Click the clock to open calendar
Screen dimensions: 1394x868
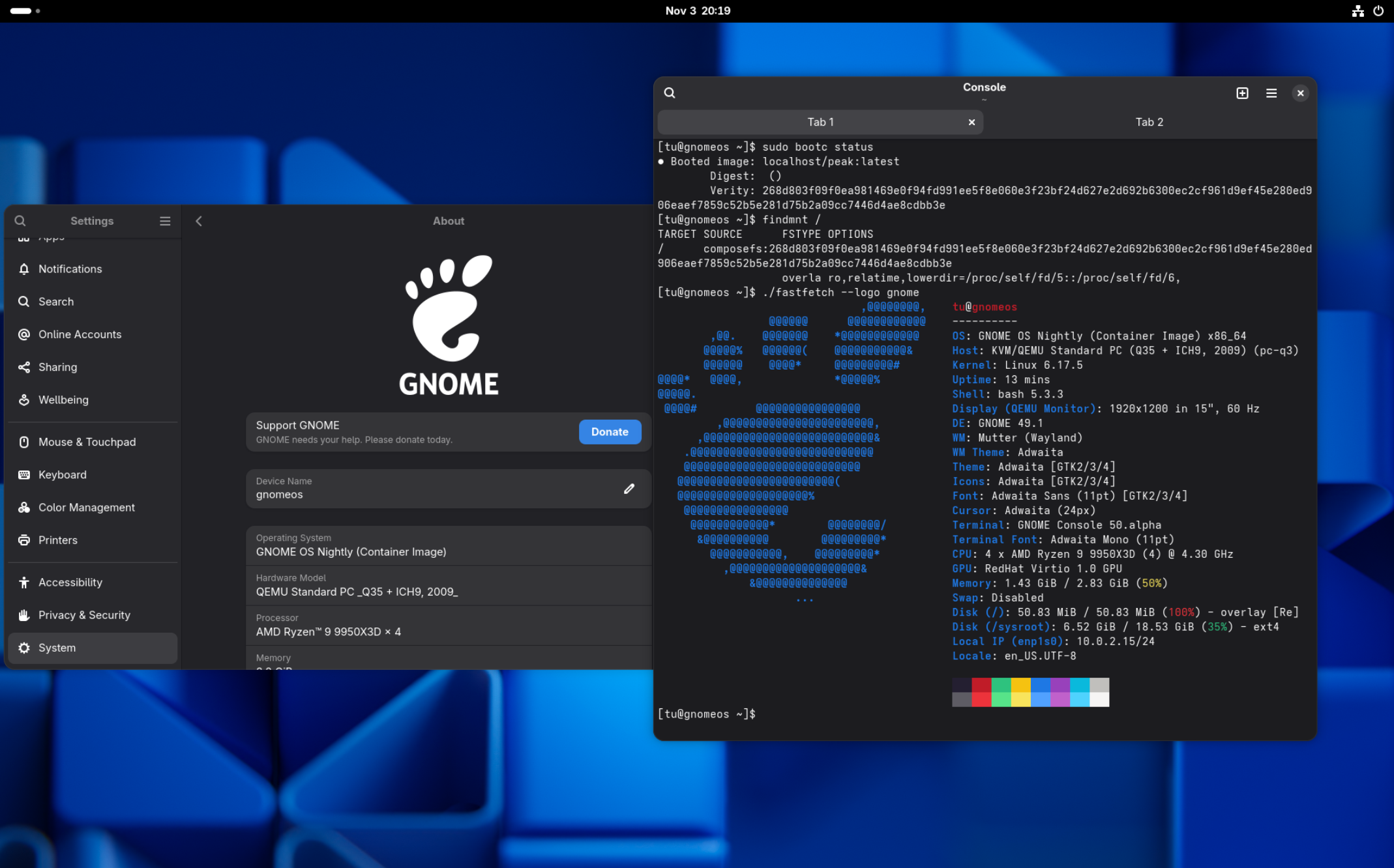(697, 10)
